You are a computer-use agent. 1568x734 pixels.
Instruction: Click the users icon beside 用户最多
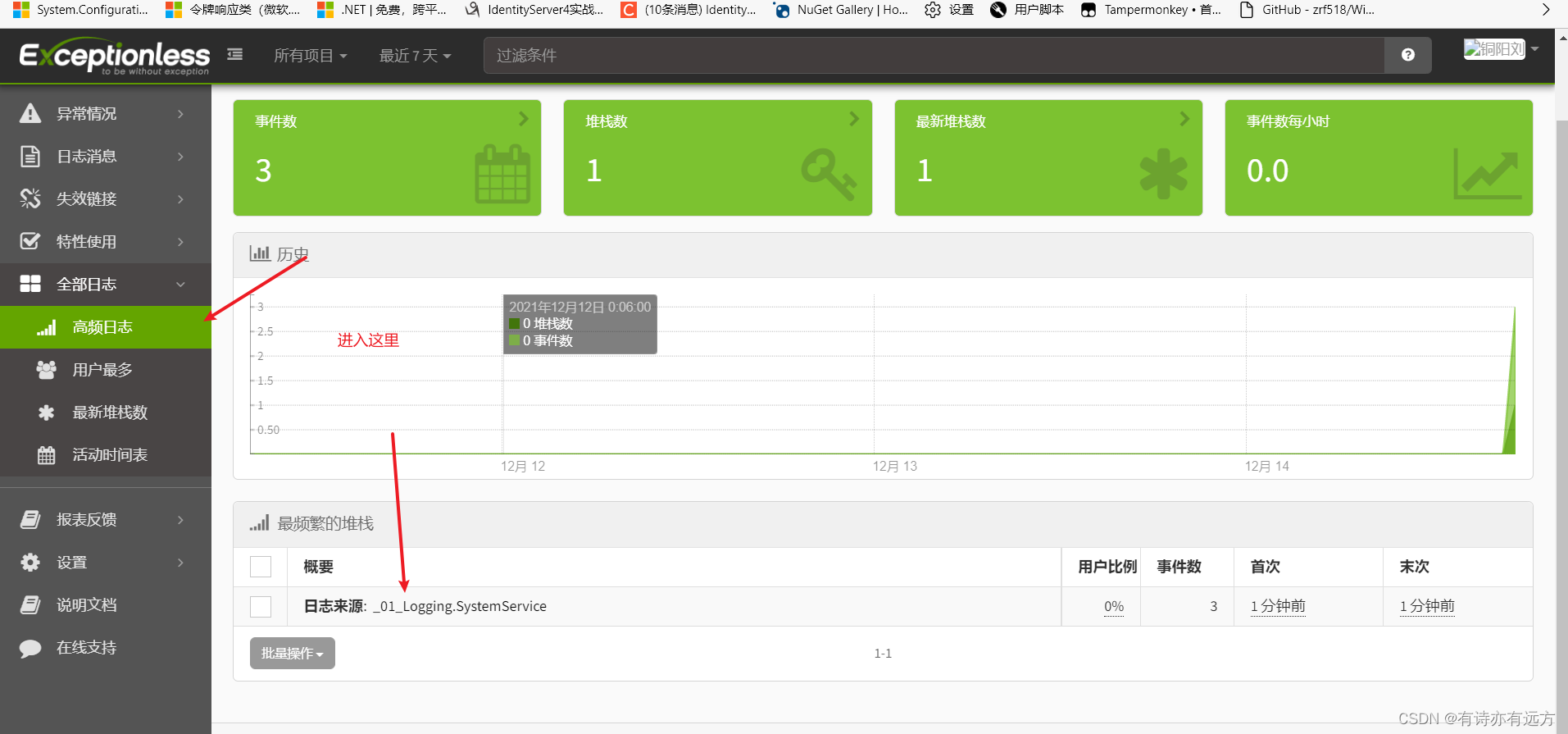[46, 370]
